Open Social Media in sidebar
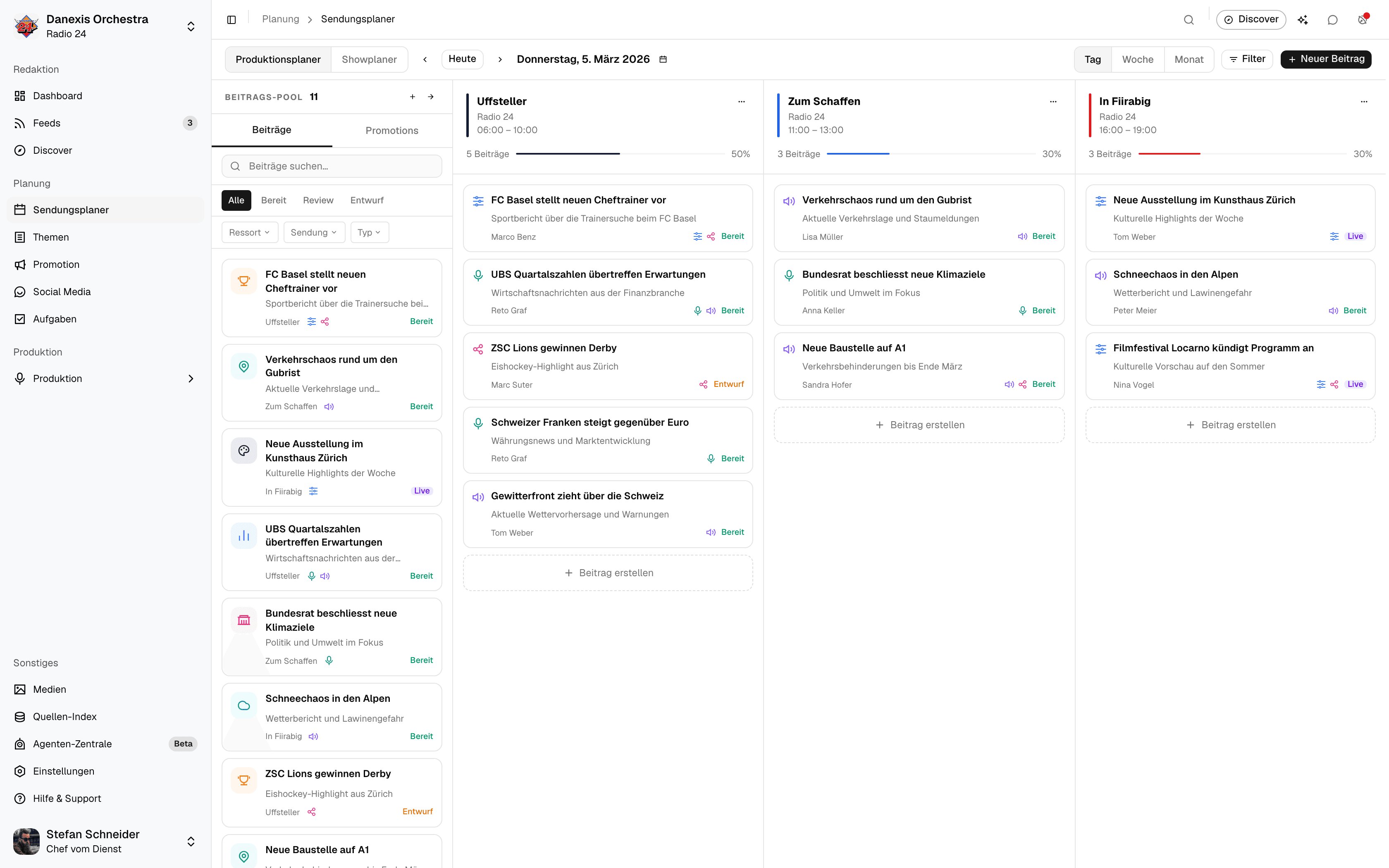 click(105, 292)
